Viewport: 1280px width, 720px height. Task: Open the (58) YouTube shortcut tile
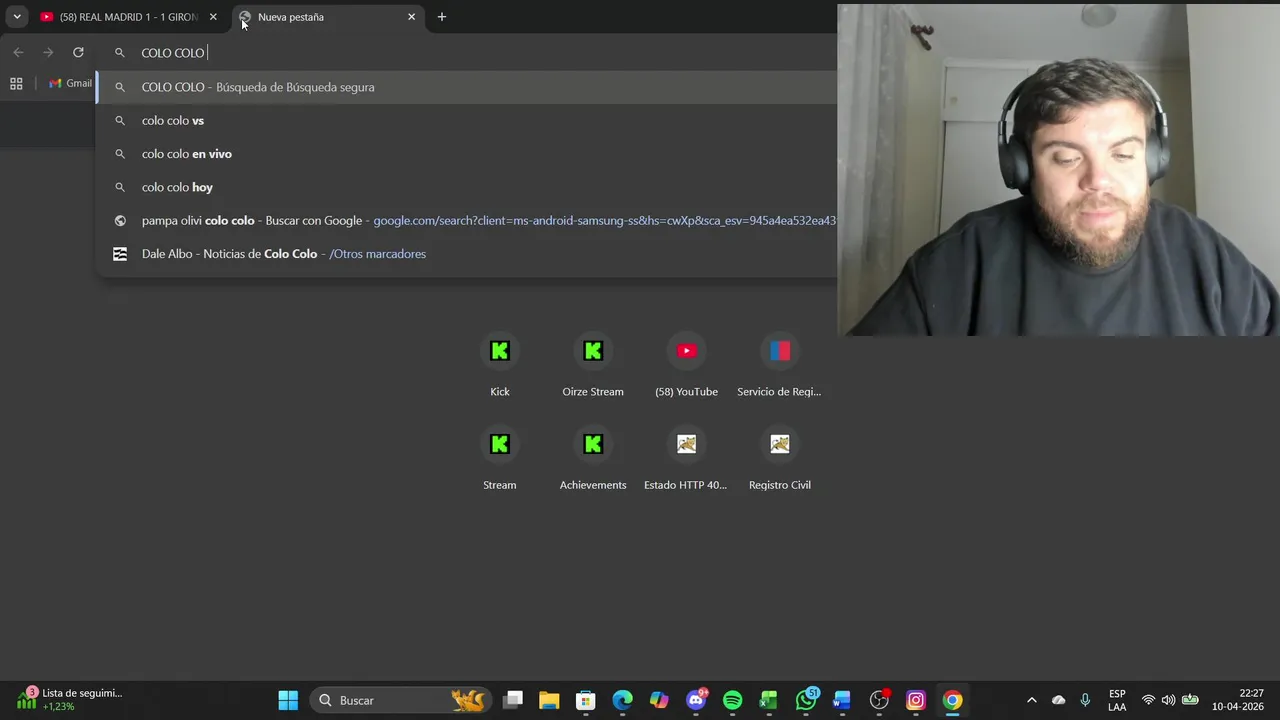[686, 365]
